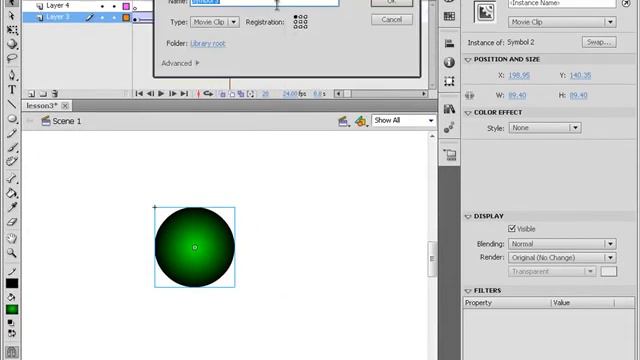Open the Info panel icon in dock
The height and width of the screenshot is (360, 640).
click(449, 62)
